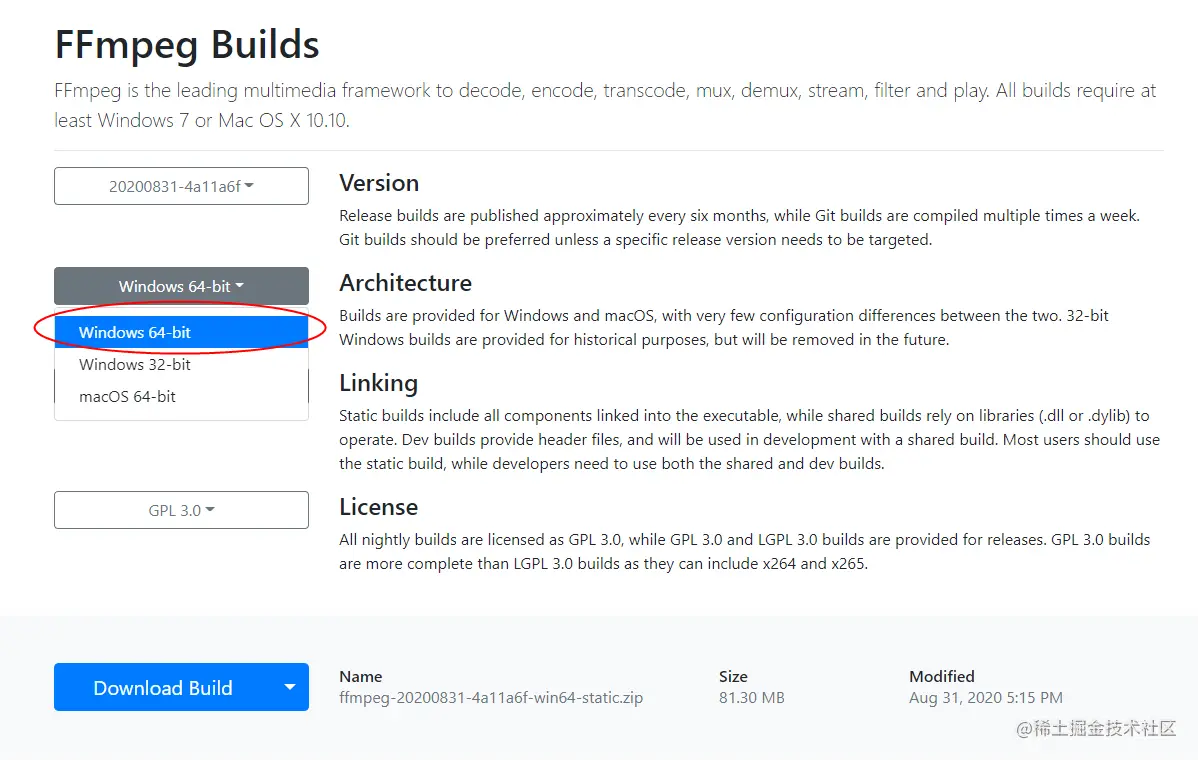The height and width of the screenshot is (760, 1198).
Task: Open the version dropdown 20200831-4a11a6f
Action: pos(181,186)
